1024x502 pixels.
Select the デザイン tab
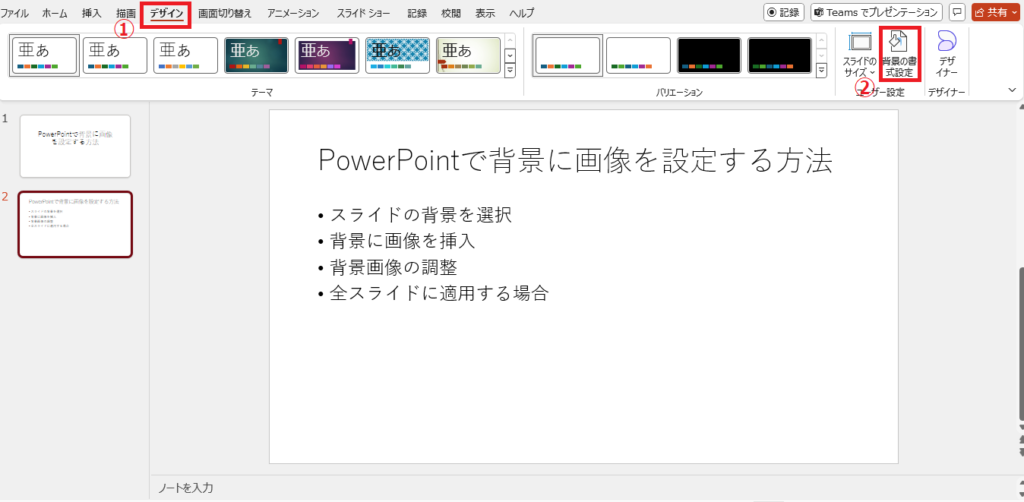167,13
